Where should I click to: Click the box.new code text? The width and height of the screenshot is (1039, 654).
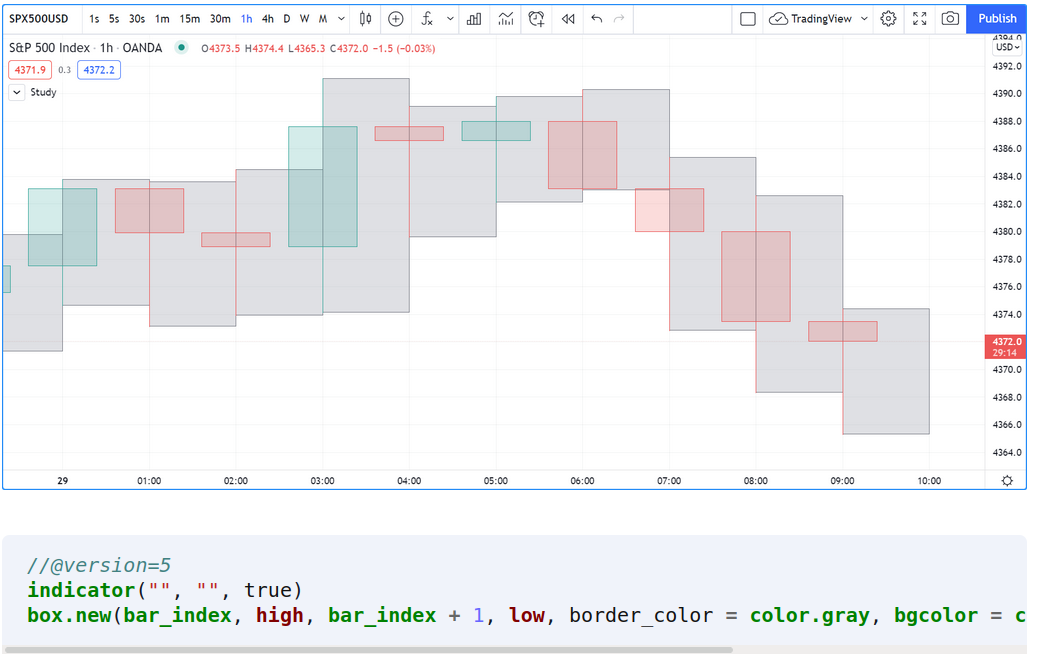coord(70,616)
